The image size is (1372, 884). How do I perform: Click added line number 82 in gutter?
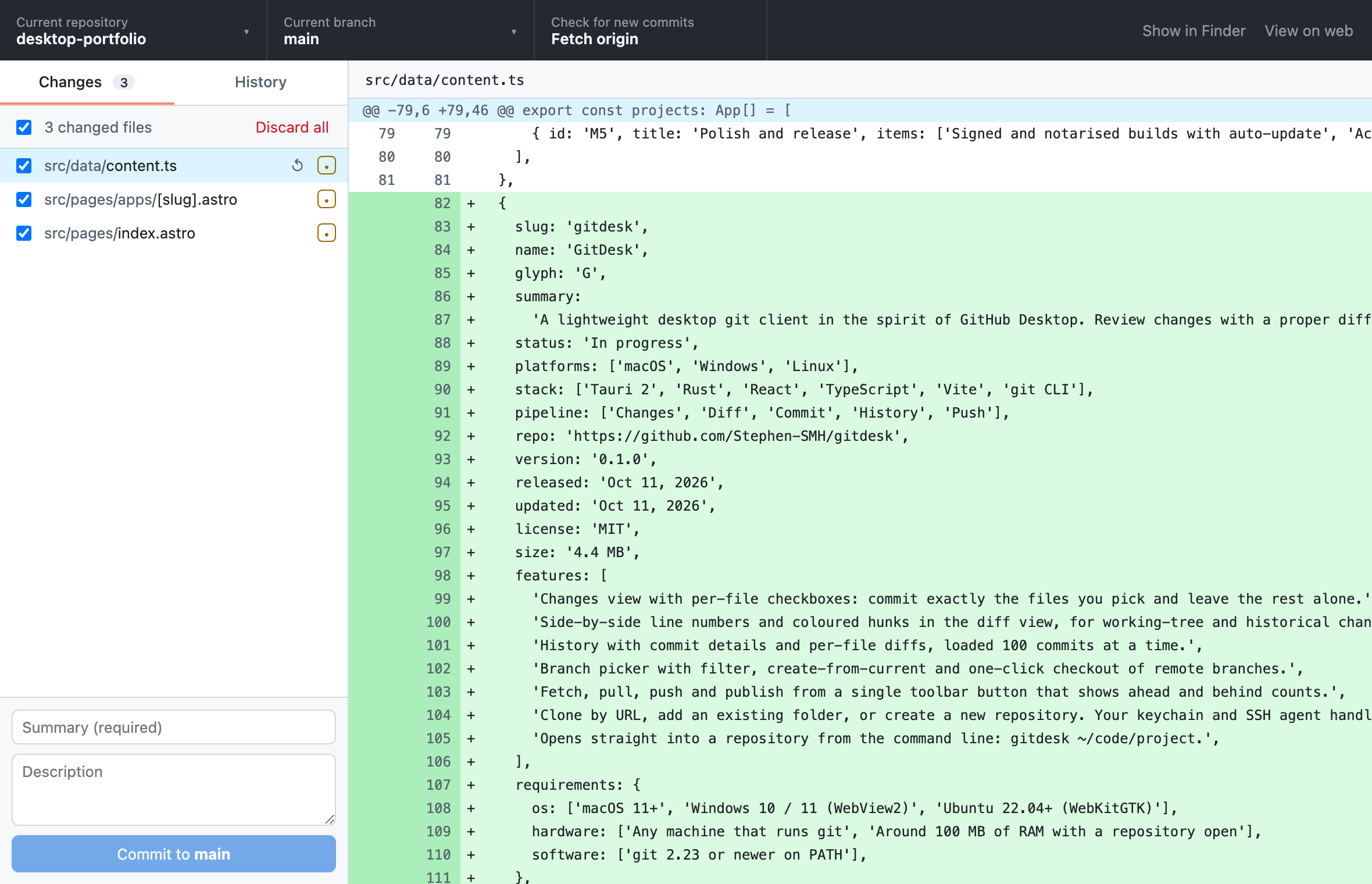tap(442, 204)
